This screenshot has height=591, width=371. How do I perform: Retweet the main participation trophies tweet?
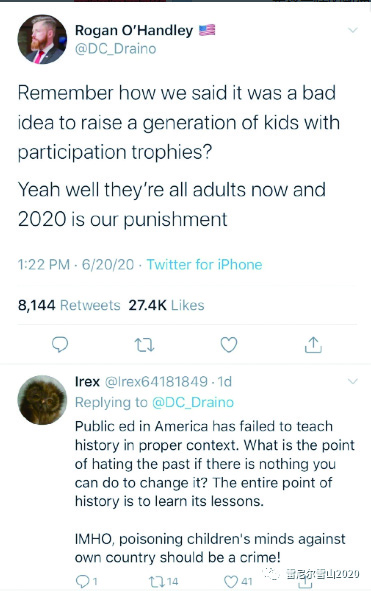pos(144,345)
